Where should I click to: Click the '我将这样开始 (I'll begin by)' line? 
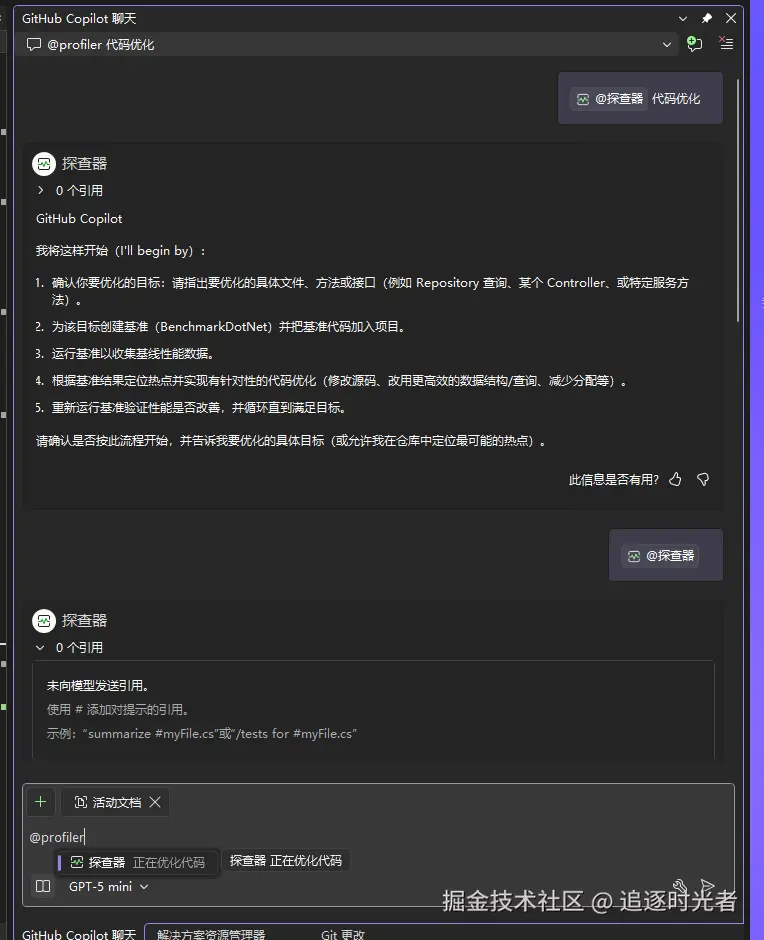coord(120,251)
